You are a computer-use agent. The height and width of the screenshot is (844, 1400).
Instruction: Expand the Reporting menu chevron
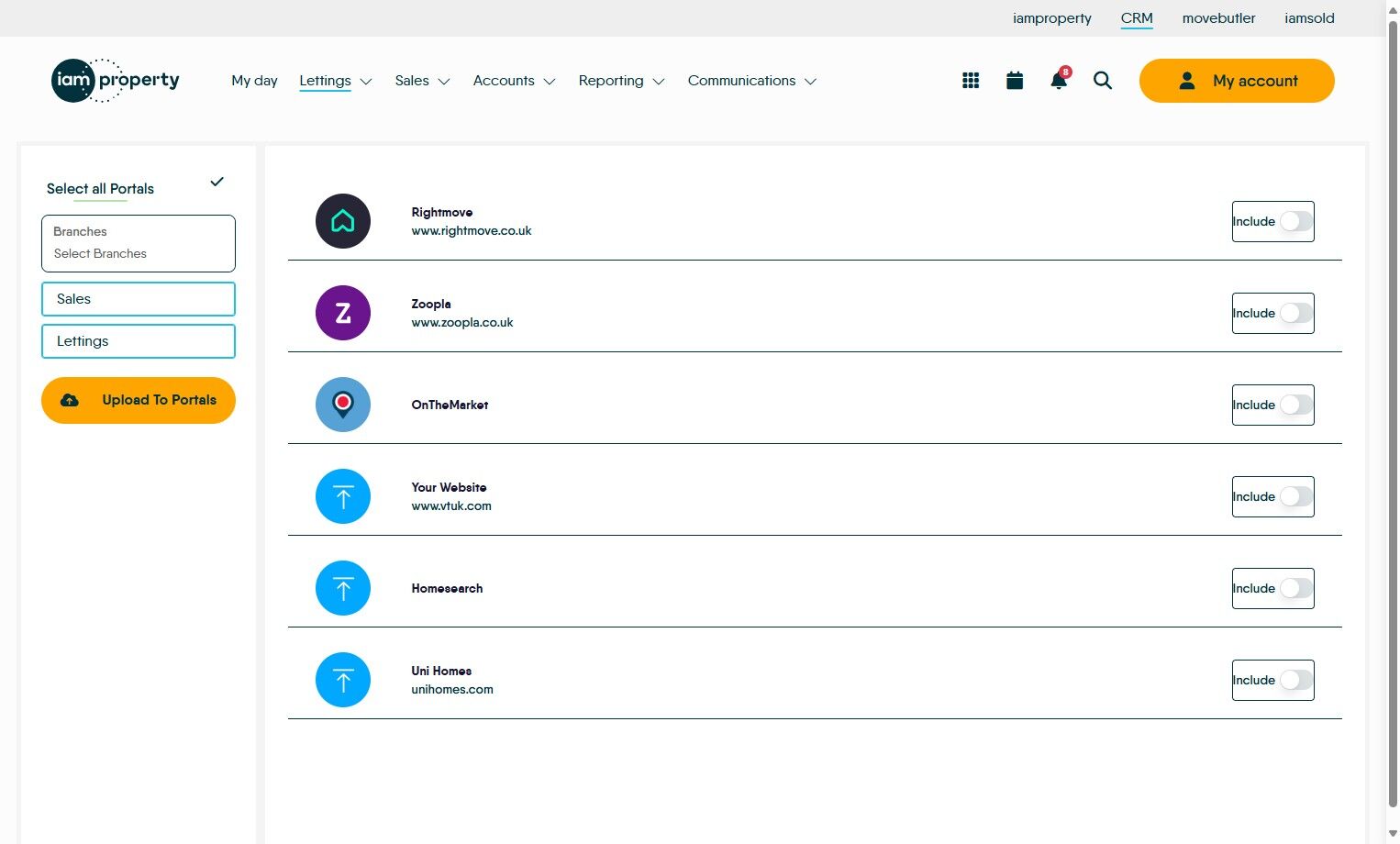click(659, 82)
